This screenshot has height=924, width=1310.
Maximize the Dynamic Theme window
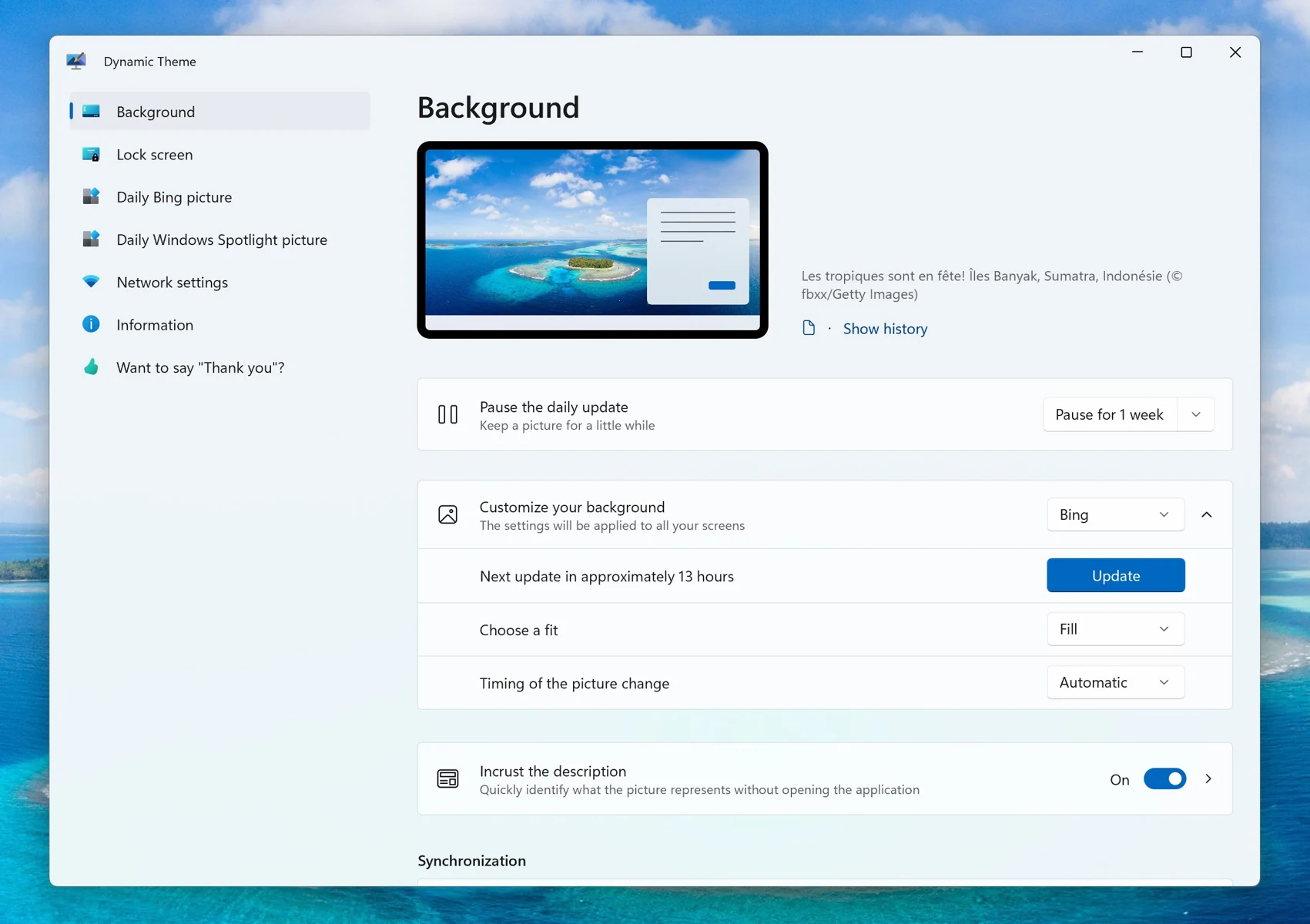[1186, 52]
